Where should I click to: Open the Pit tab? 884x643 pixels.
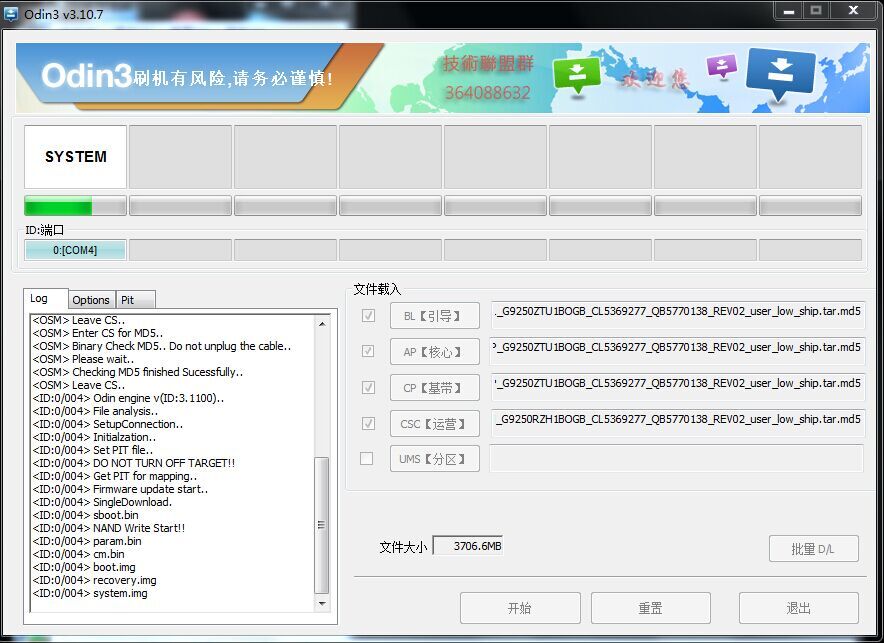coord(135,300)
